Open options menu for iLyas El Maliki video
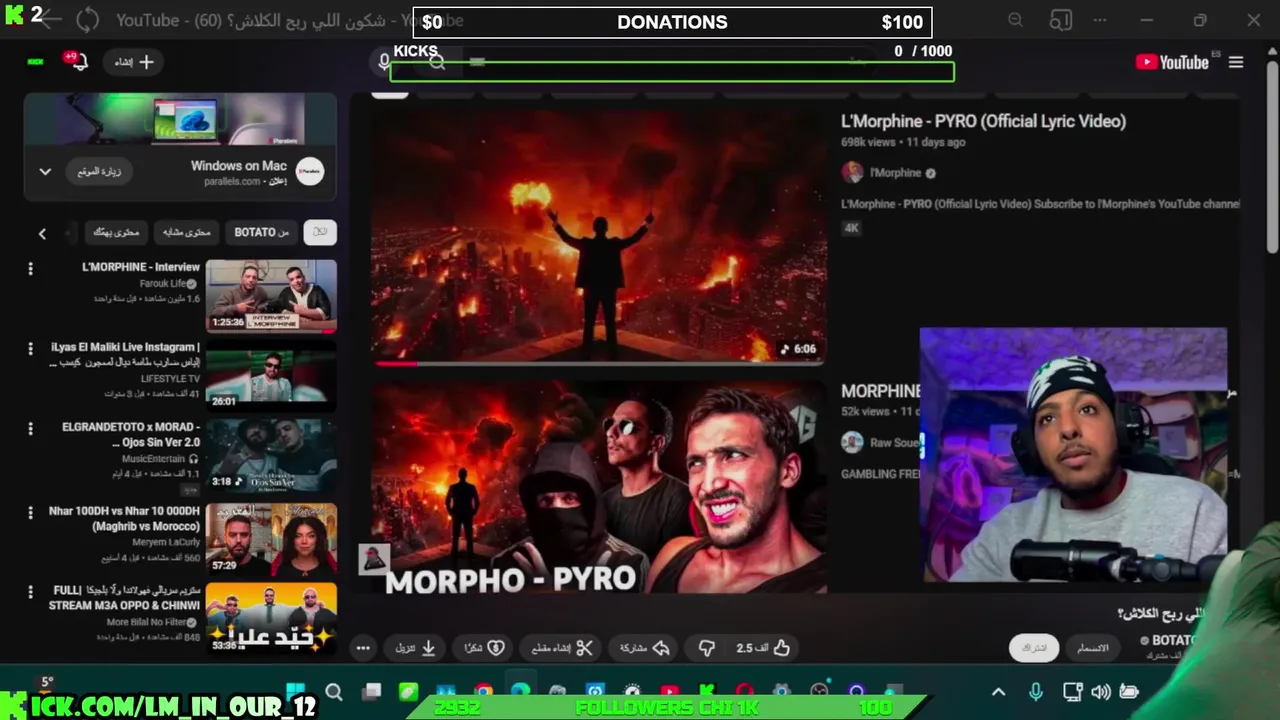This screenshot has width=1280, height=720. (30, 348)
